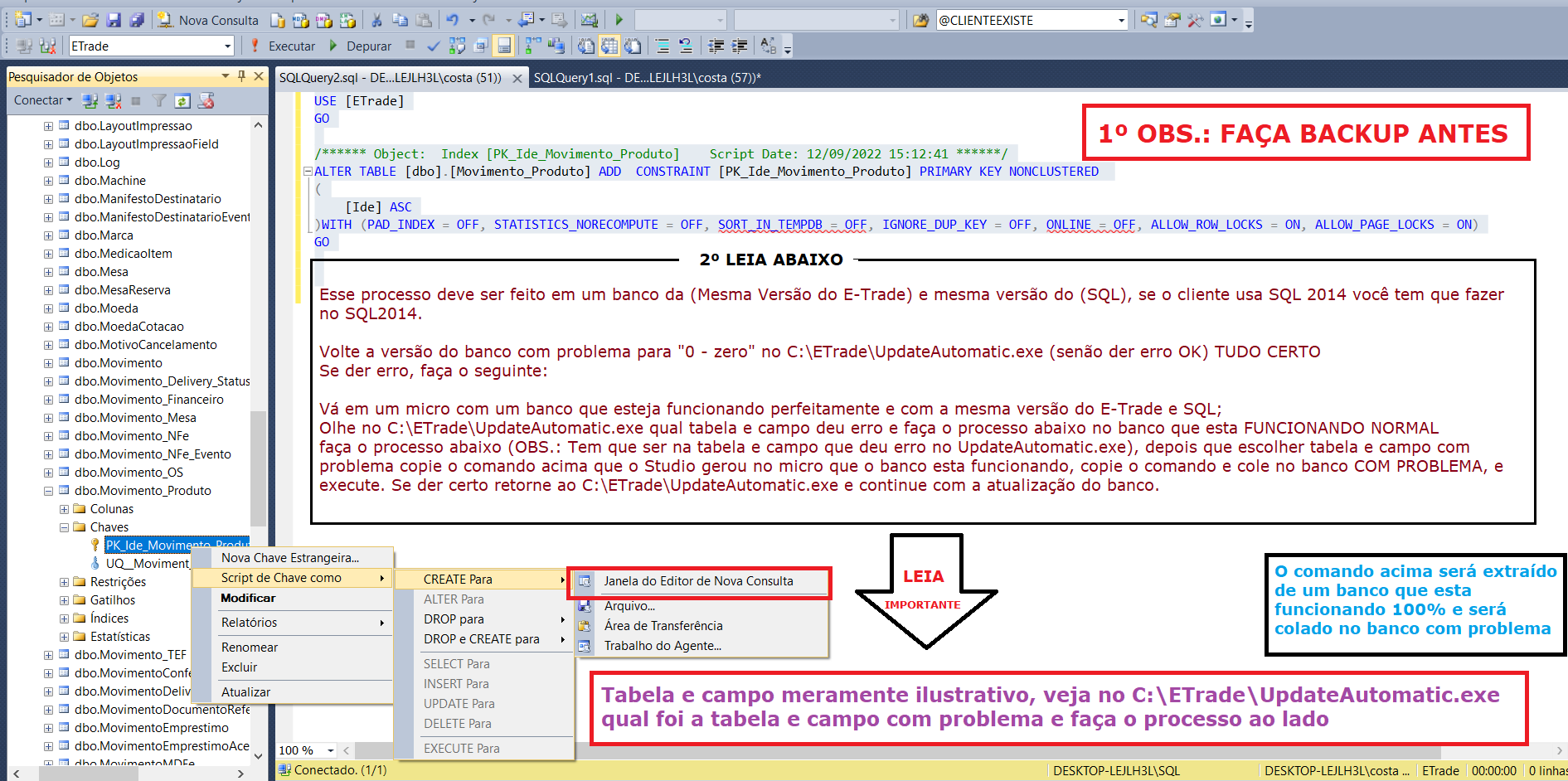Click the connect Object Explorer computer icon
This screenshot has width=1568, height=781.
pos(90,101)
